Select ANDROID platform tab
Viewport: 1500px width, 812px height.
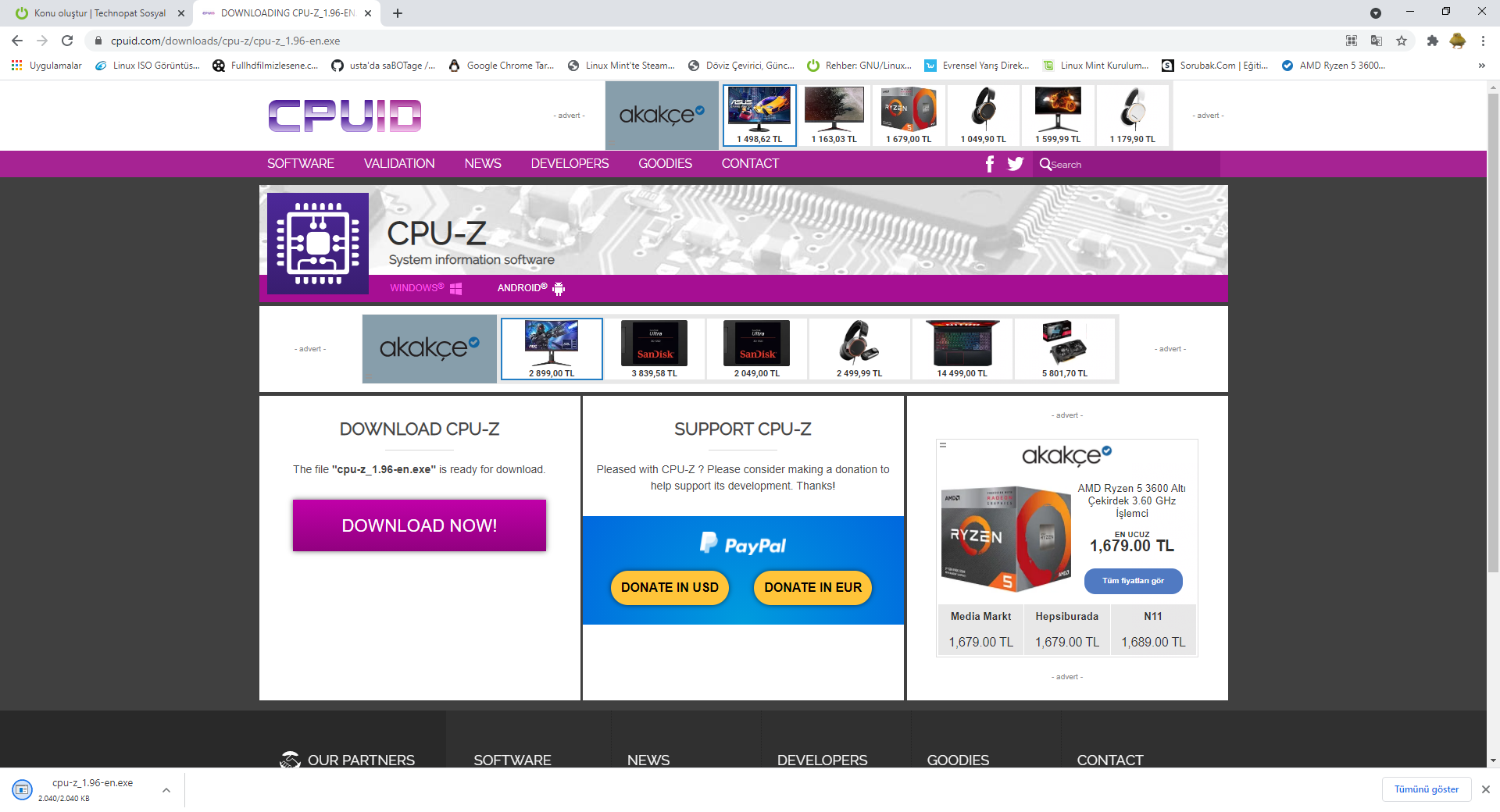(530, 288)
